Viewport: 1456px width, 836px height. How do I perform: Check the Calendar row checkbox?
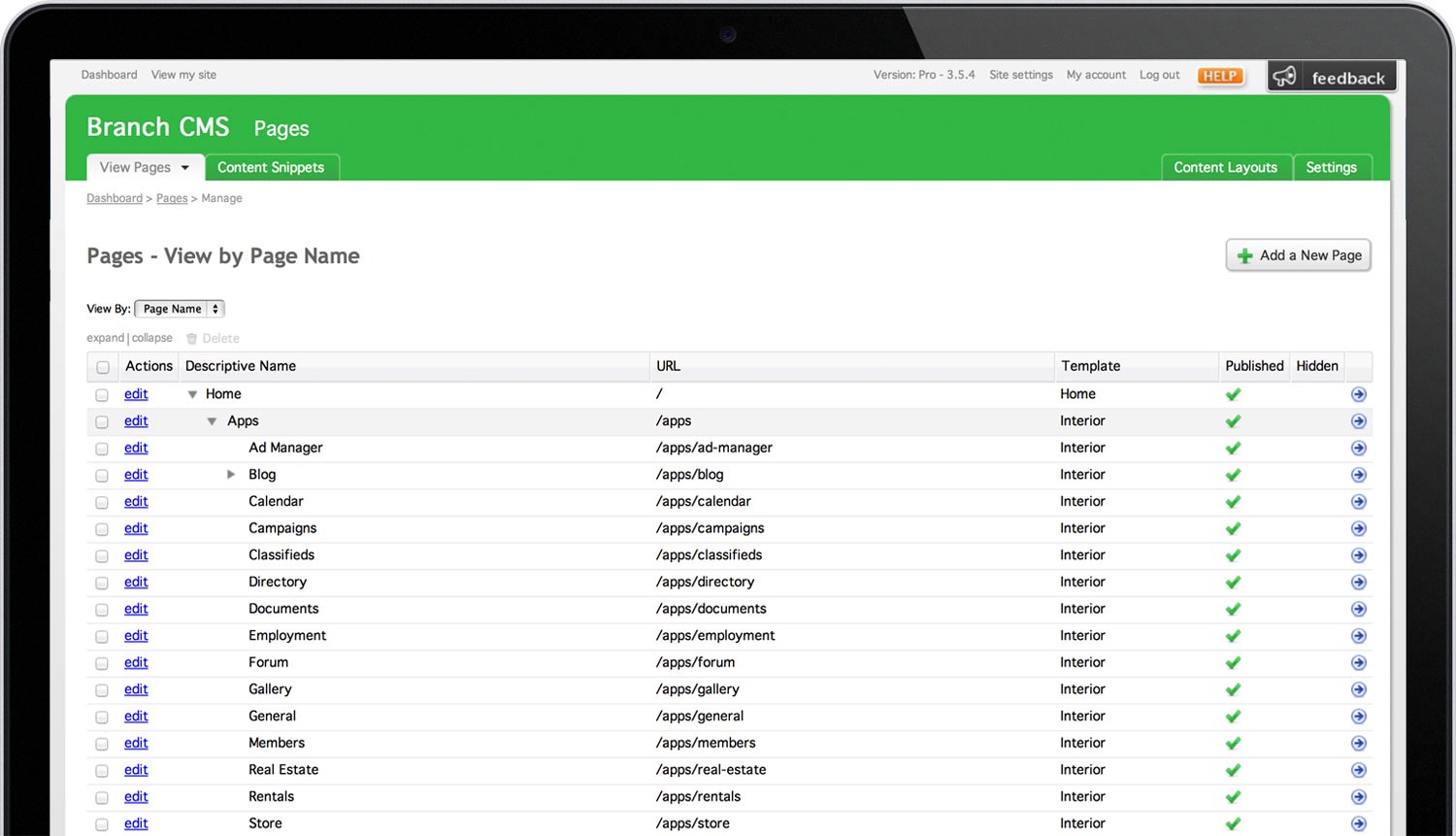tap(102, 503)
